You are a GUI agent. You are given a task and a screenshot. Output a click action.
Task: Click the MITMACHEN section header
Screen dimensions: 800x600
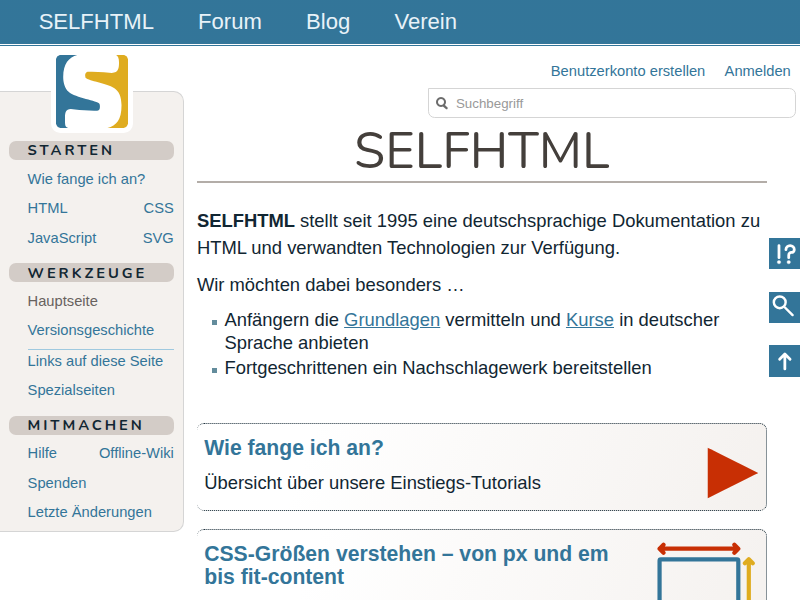(91, 426)
